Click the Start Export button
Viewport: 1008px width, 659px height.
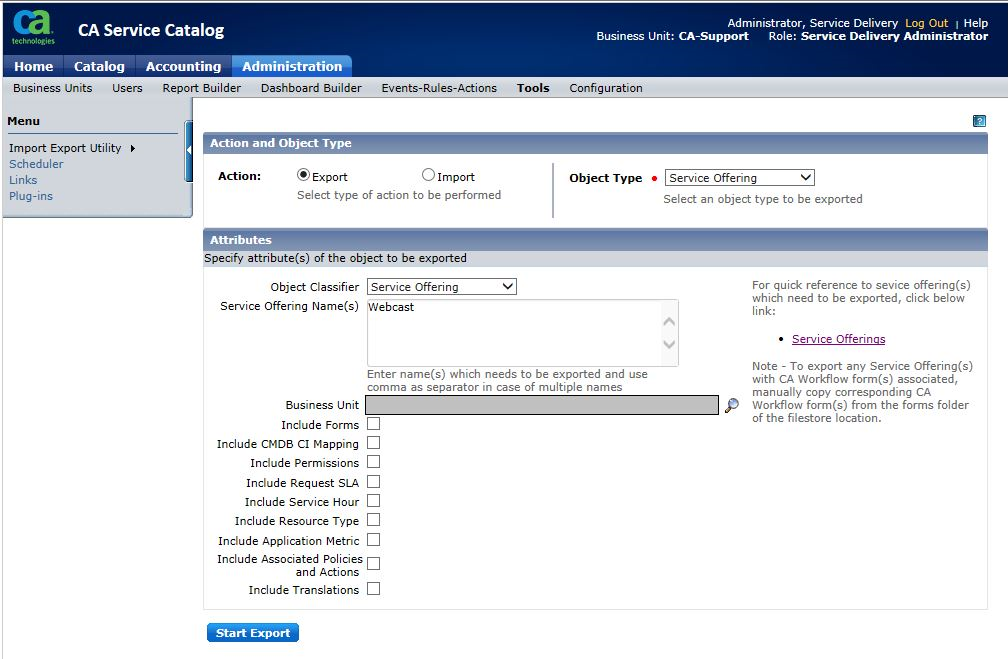(x=253, y=633)
